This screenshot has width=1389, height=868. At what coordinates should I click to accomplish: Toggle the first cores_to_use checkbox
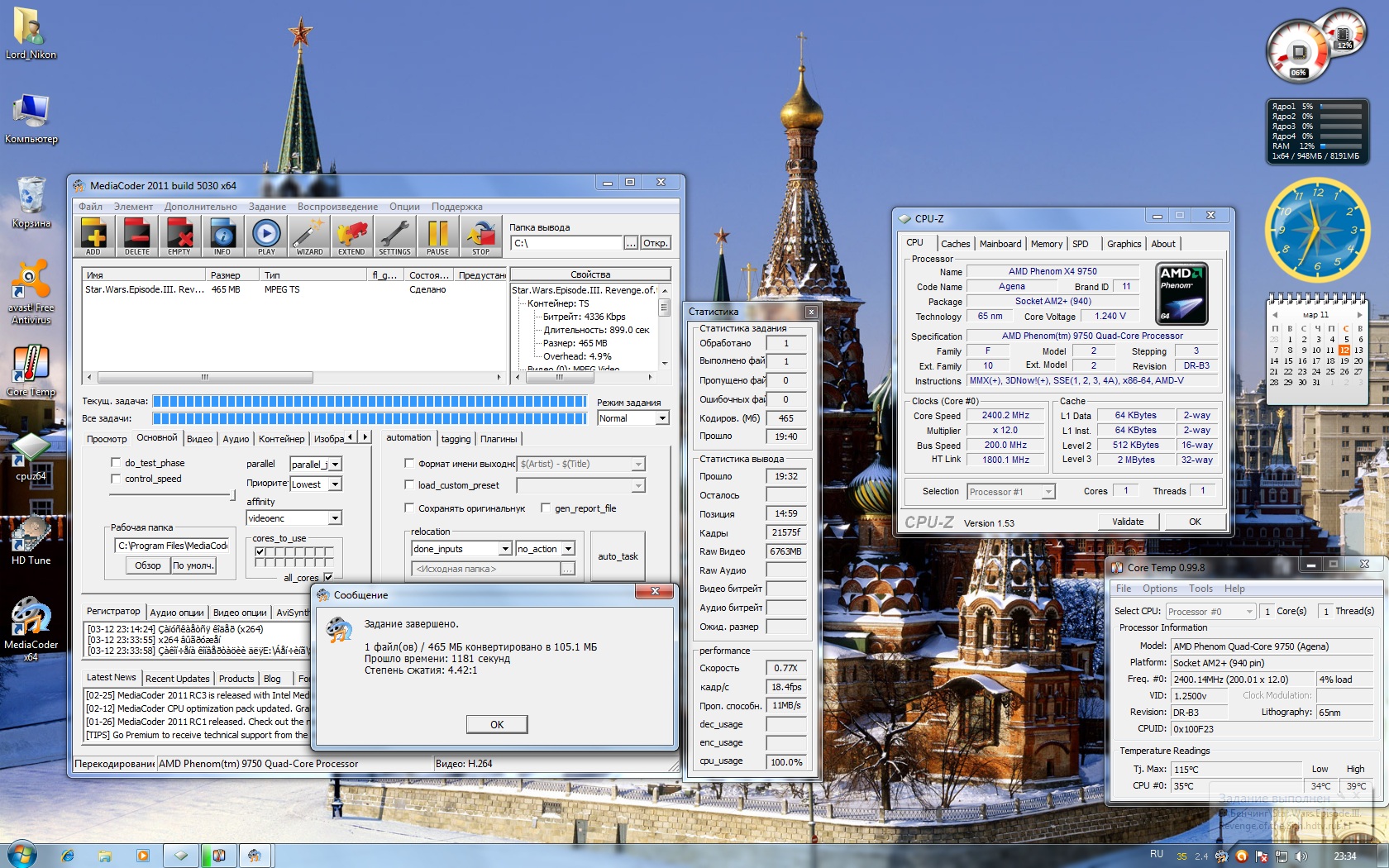click(x=260, y=551)
